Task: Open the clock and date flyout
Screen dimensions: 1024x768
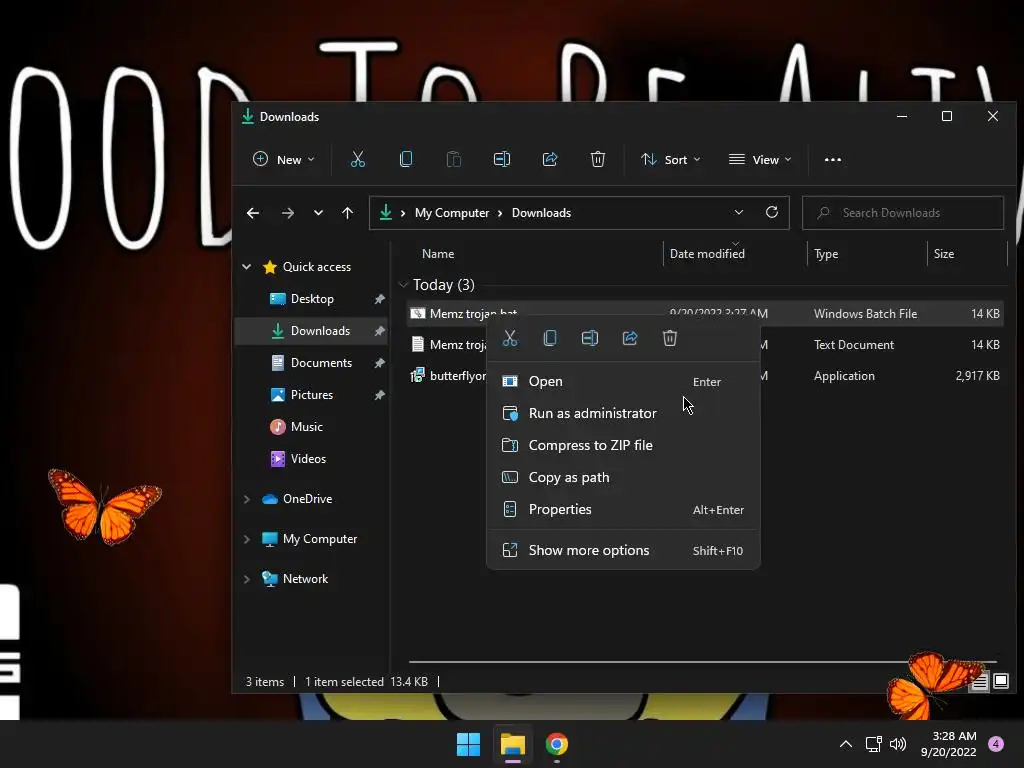Action: (x=948, y=744)
